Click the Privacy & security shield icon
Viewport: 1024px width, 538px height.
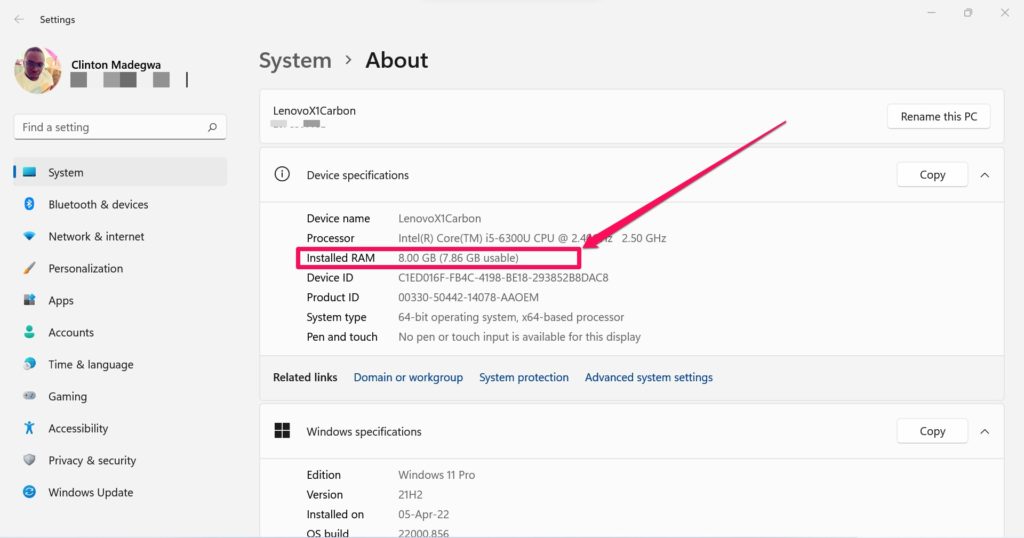(x=29, y=460)
